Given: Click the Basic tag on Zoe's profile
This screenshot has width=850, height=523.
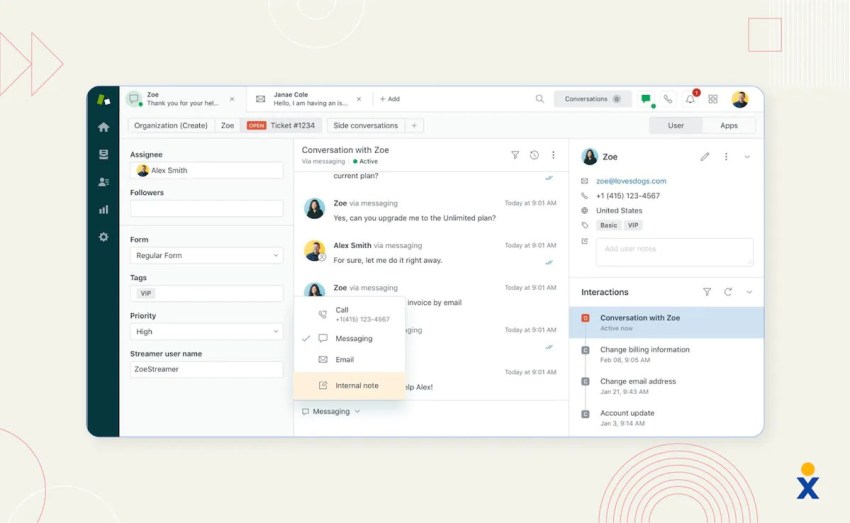Looking at the screenshot, I should pos(608,225).
